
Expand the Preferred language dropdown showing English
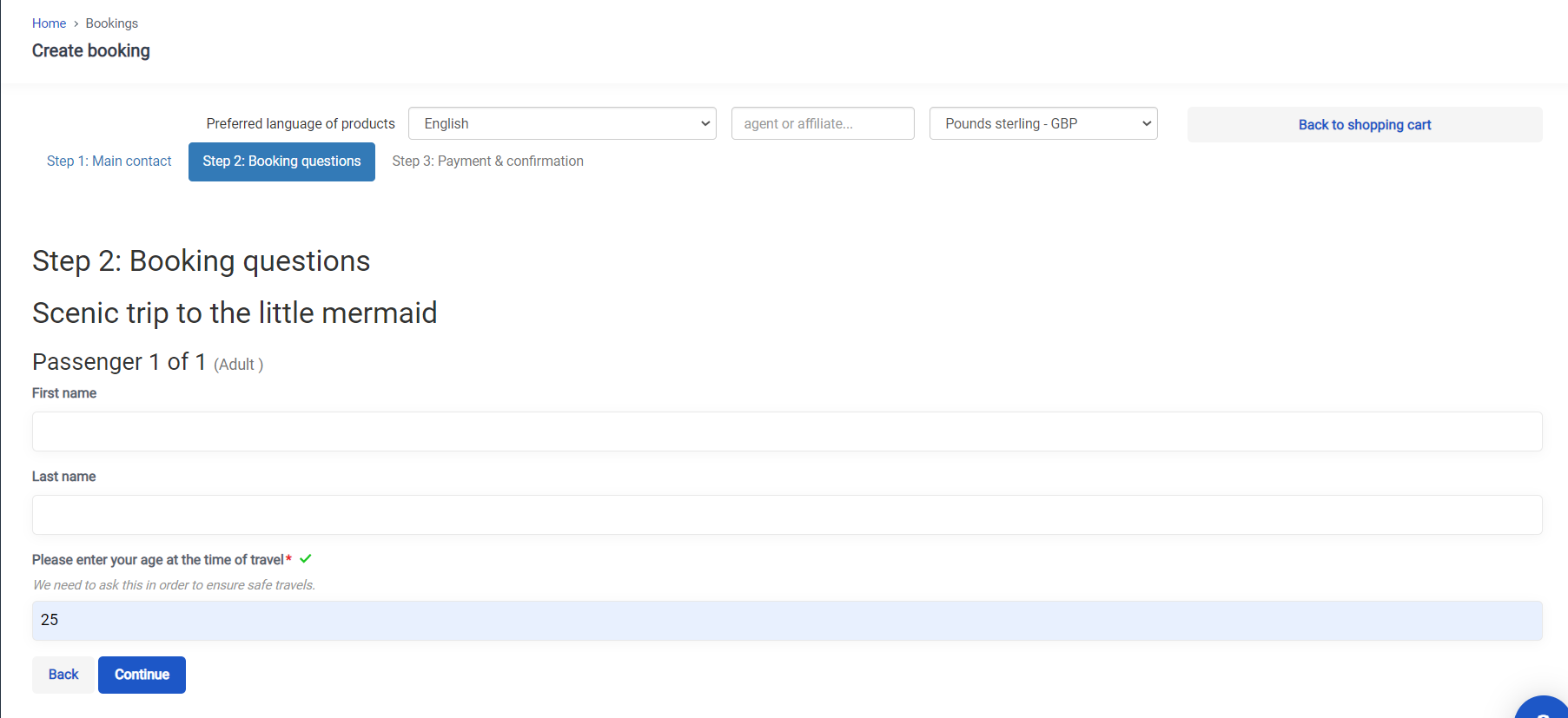tap(562, 123)
